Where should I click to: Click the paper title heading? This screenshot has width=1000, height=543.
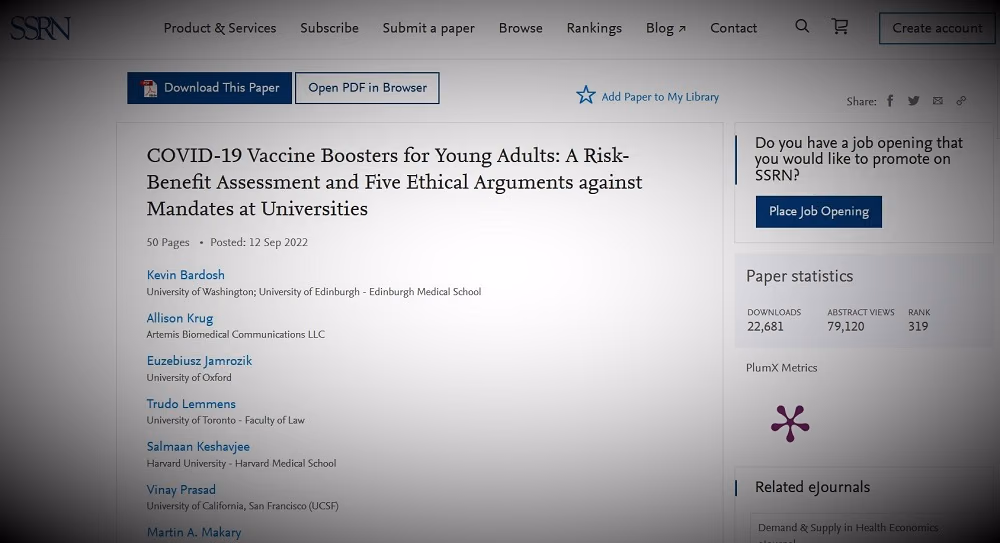pos(394,182)
